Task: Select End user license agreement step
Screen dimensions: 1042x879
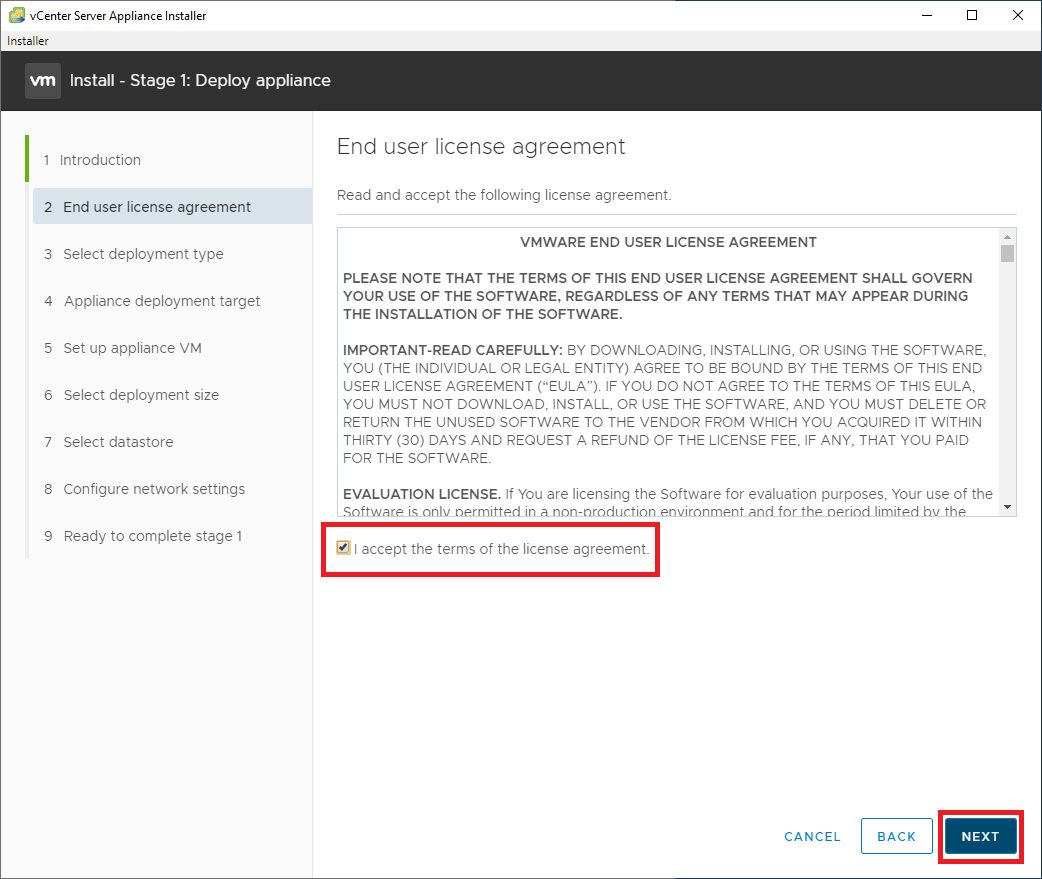Action: pos(157,207)
